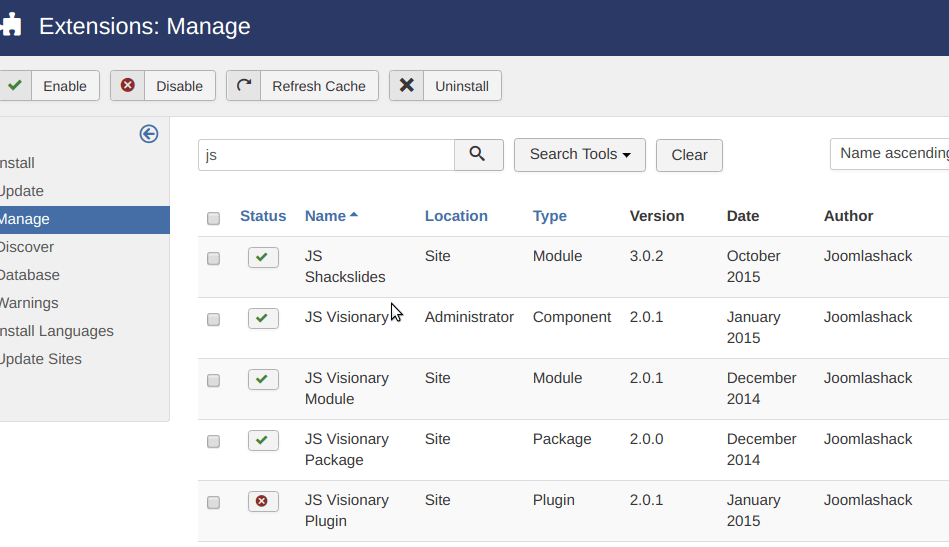The height and width of the screenshot is (547, 949).
Task: Focus the search field containing js
Action: 326,155
